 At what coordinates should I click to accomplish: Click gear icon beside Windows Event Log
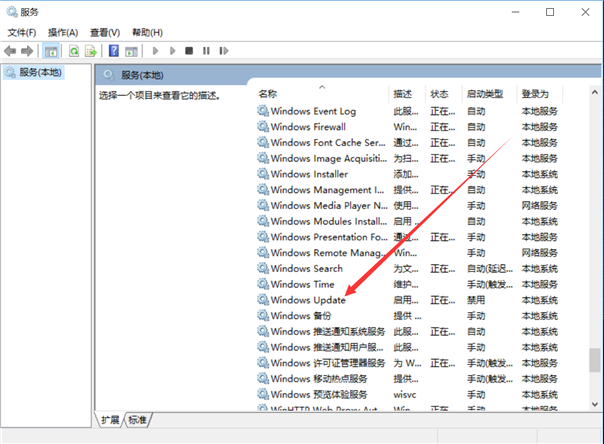pos(263,111)
